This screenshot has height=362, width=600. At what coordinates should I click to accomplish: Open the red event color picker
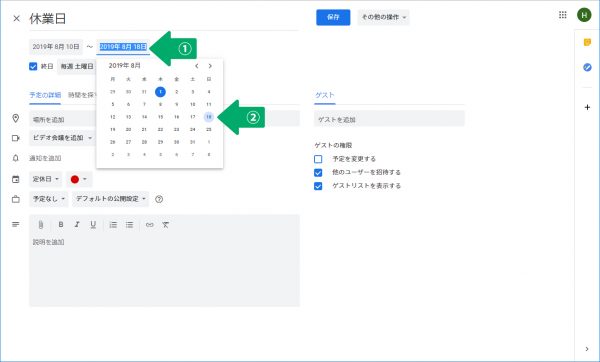(x=79, y=179)
